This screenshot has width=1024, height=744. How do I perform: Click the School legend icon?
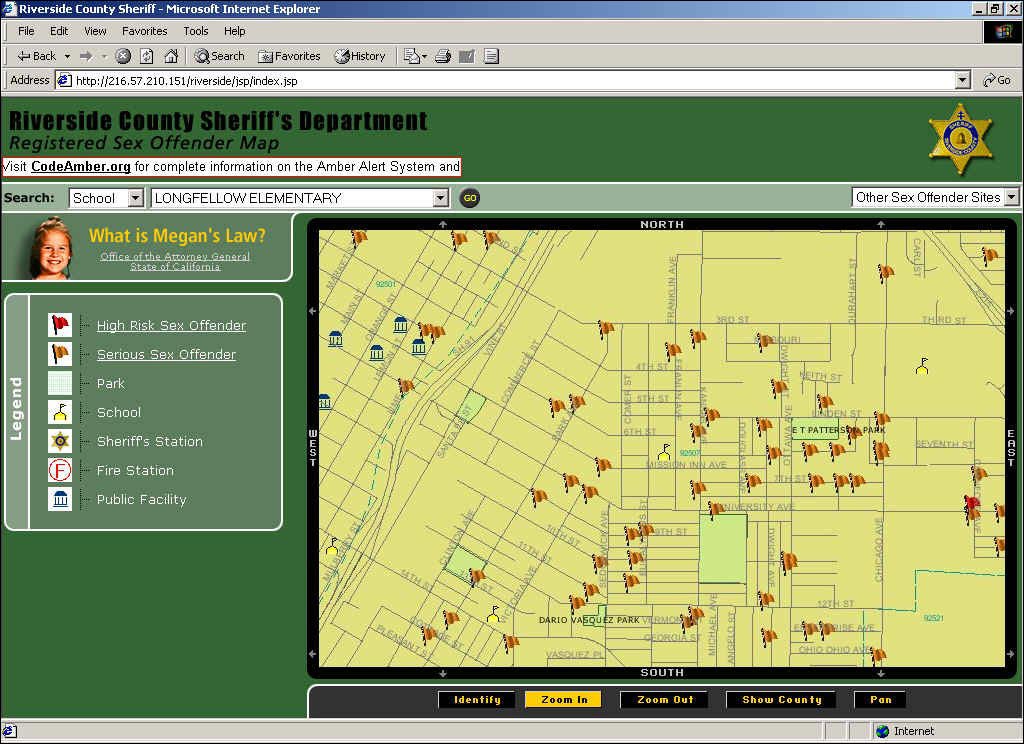coord(60,412)
